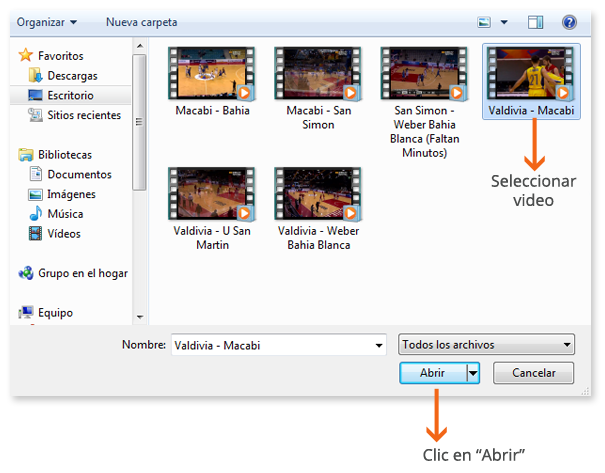The image size is (605, 473).
Task: Open the Todos los archivos filter dropdown
Action: (486, 345)
